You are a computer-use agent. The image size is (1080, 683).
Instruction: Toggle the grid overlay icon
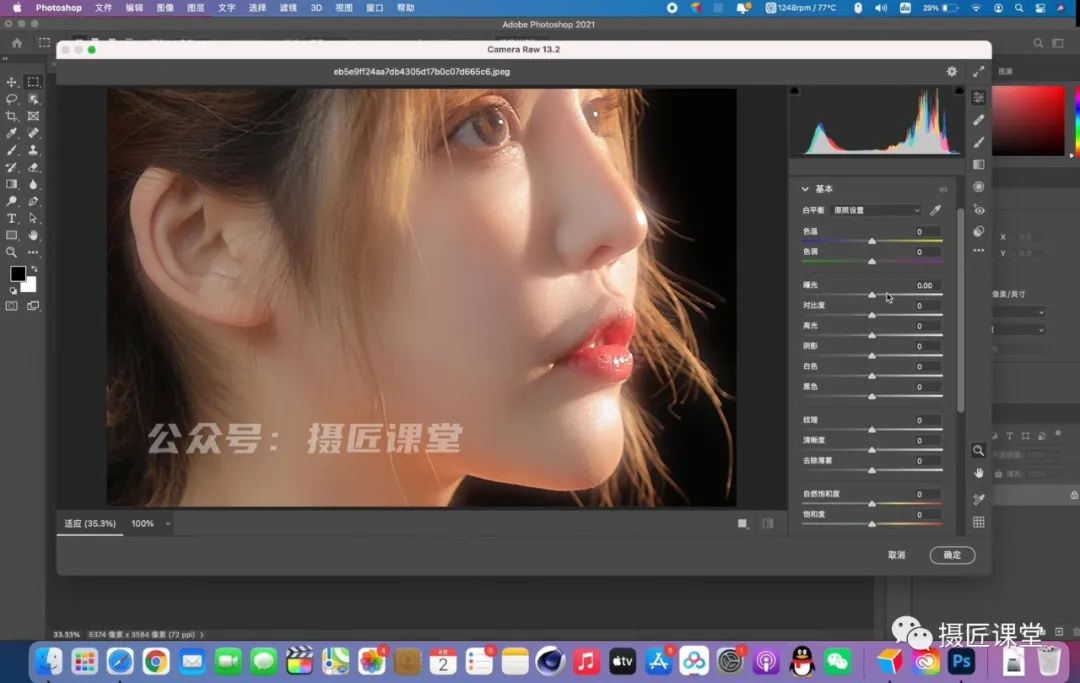point(978,522)
